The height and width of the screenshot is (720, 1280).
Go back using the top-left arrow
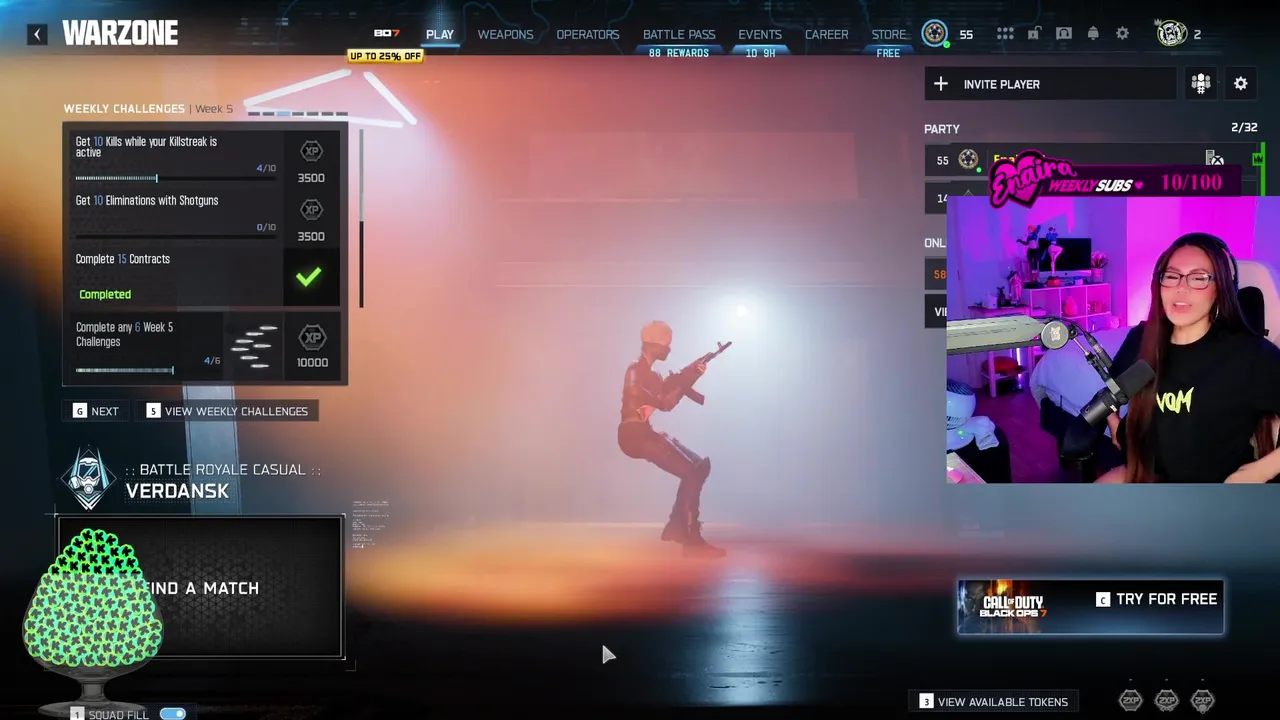tap(37, 34)
